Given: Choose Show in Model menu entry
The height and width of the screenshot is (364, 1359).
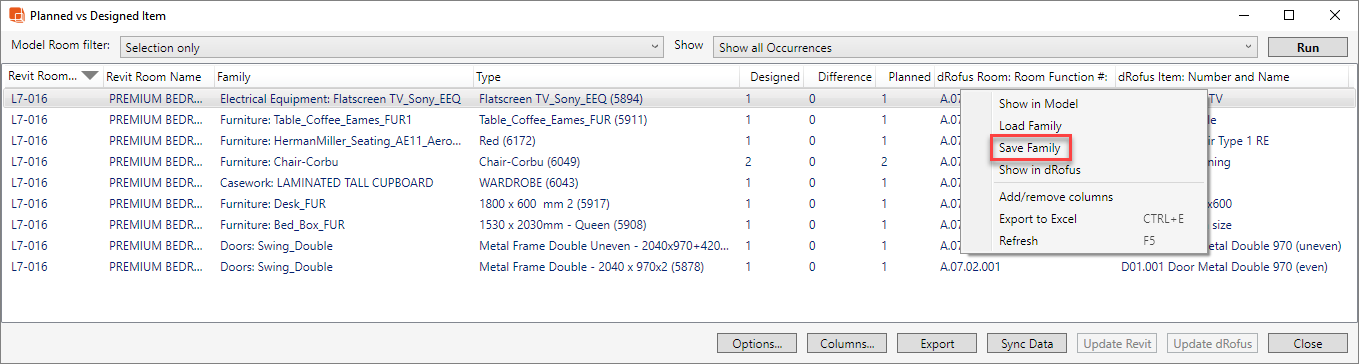Looking at the screenshot, I should [x=1038, y=104].
